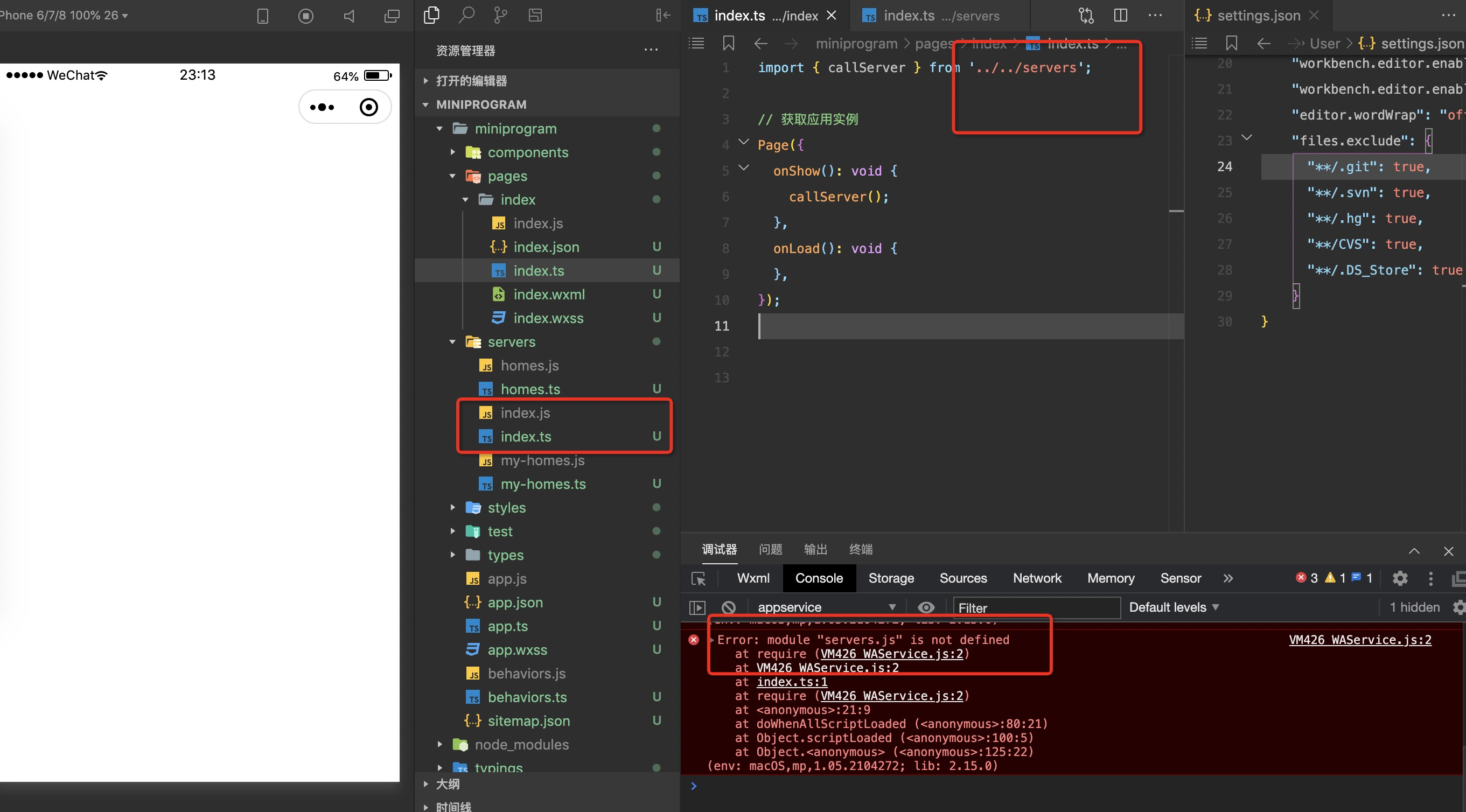This screenshot has width=1466, height=812.
Task: Switch to the Network tab
Action: click(x=1036, y=578)
